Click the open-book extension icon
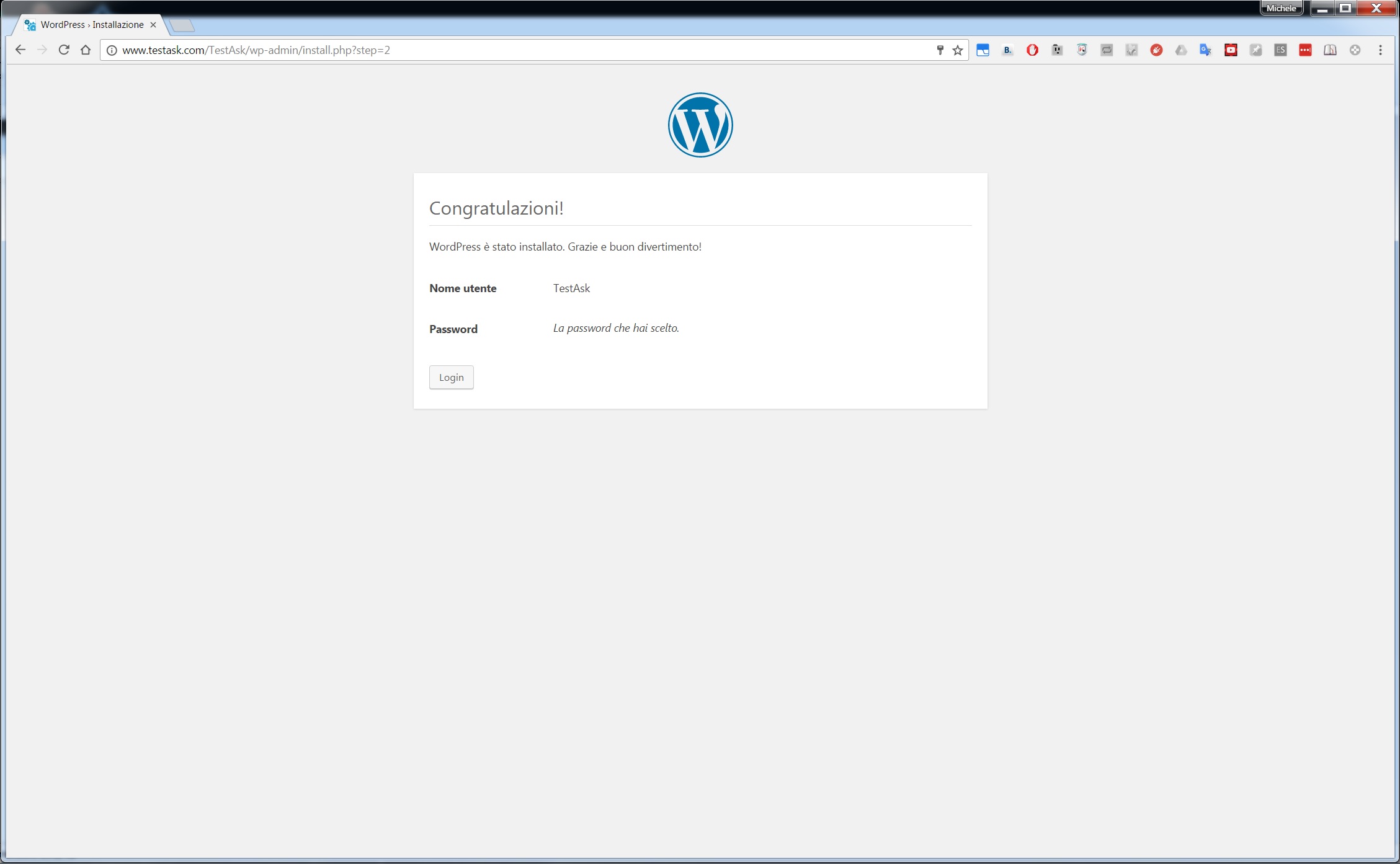 (x=1330, y=50)
